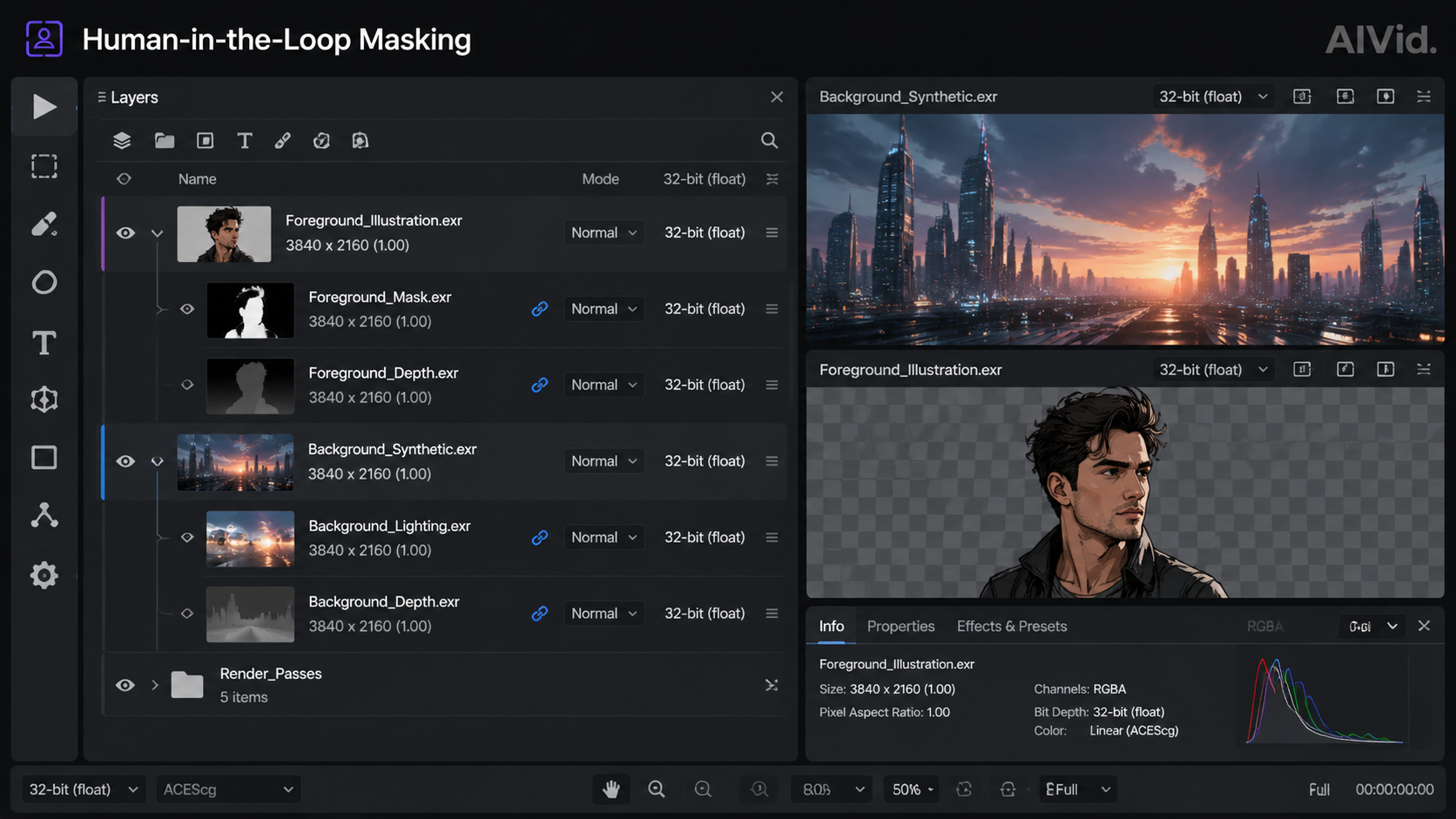Toggle visibility of Foreground_Depth.exr layer

187,385
